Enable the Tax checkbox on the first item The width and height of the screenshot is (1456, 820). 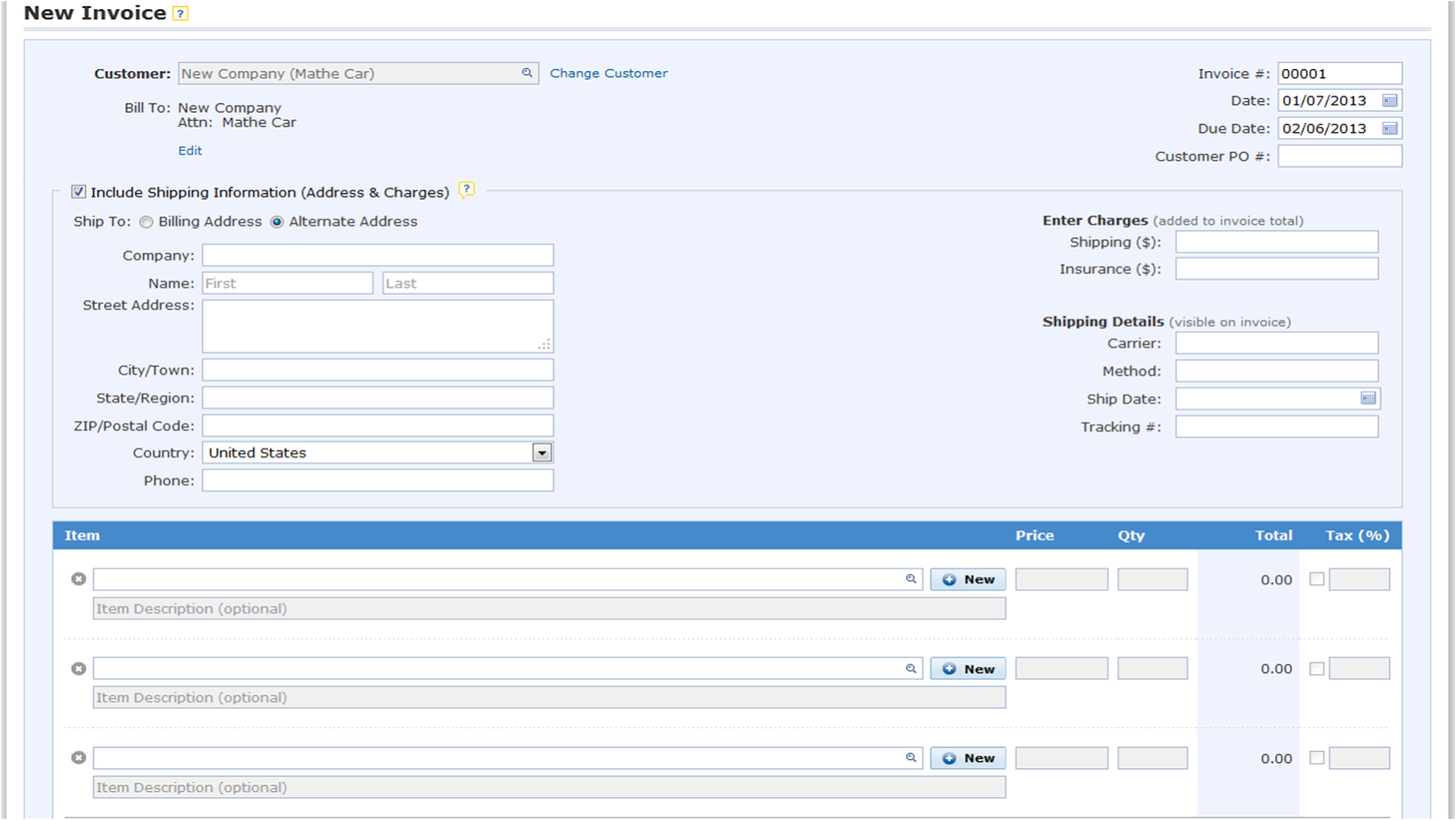click(1316, 578)
